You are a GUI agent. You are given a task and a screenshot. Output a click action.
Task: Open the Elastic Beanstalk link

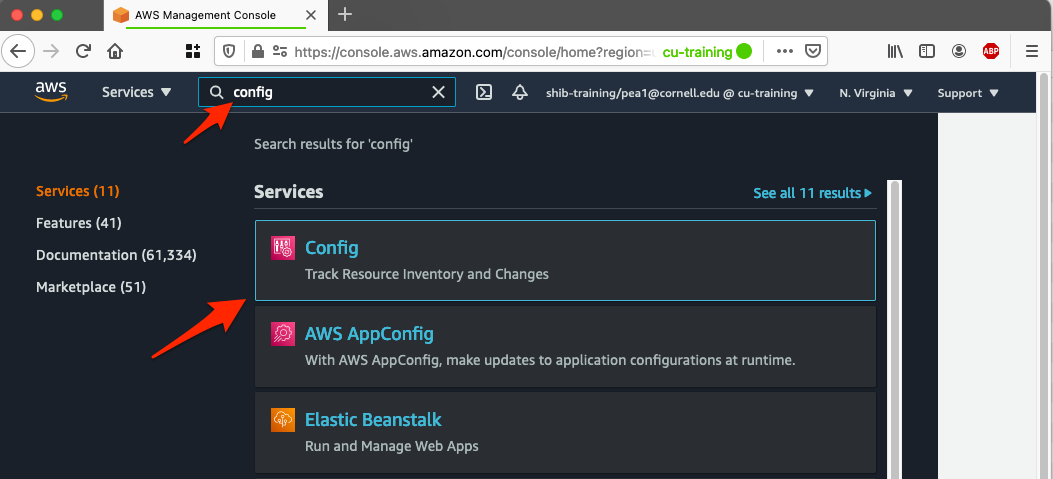click(x=373, y=420)
